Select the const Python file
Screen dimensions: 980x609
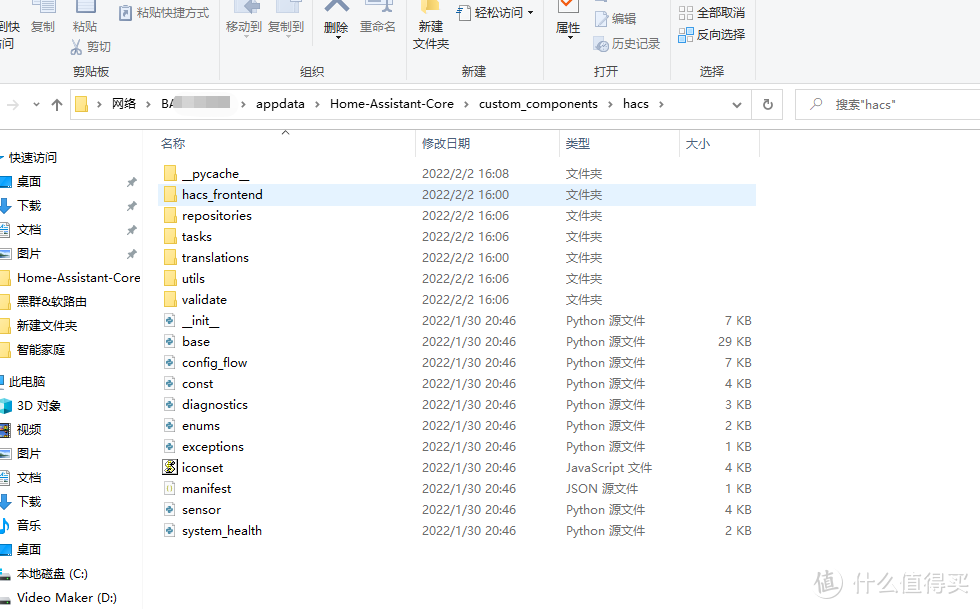[198, 384]
